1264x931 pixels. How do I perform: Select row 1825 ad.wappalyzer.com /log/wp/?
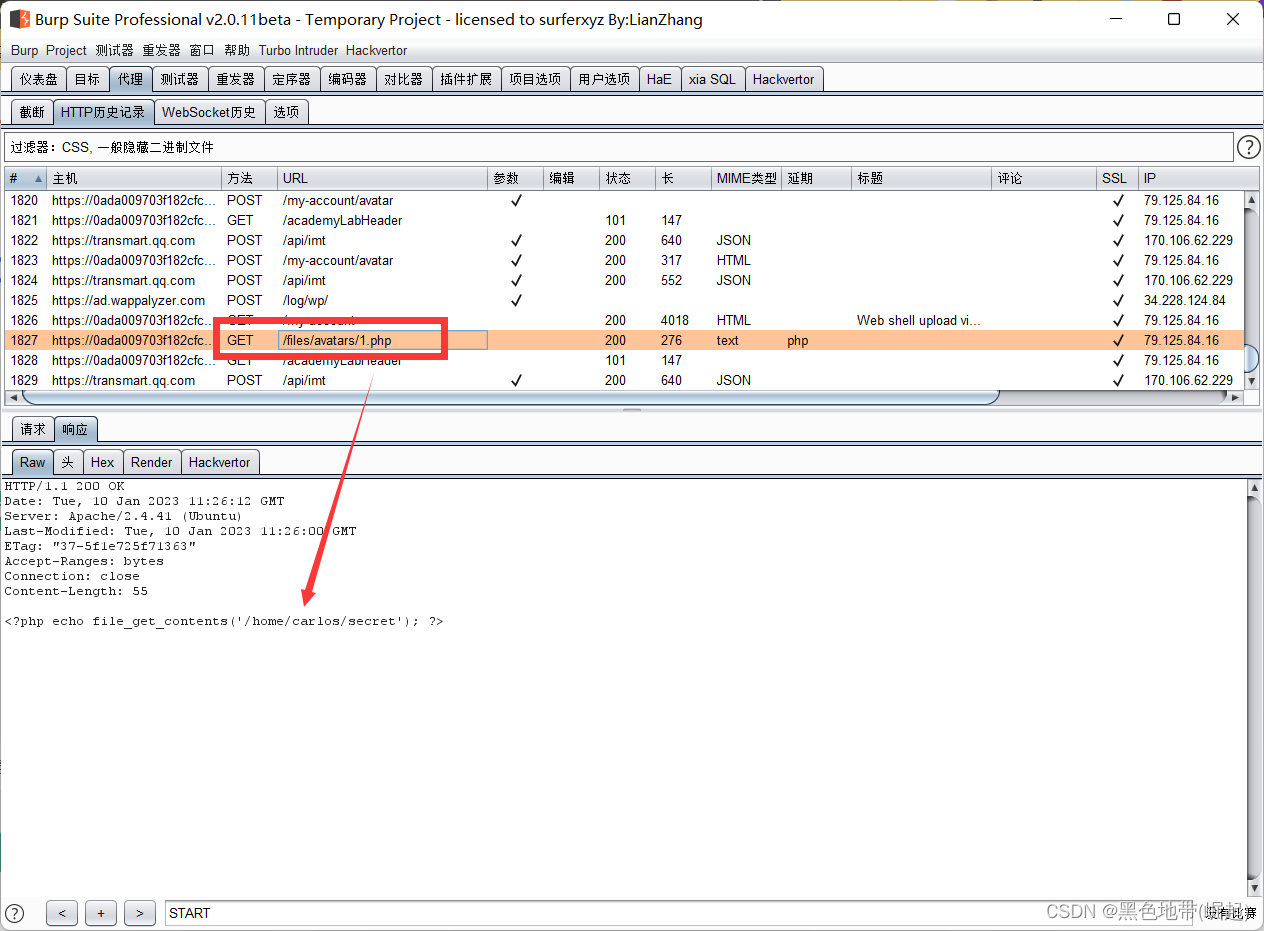[x=624, y=300]
